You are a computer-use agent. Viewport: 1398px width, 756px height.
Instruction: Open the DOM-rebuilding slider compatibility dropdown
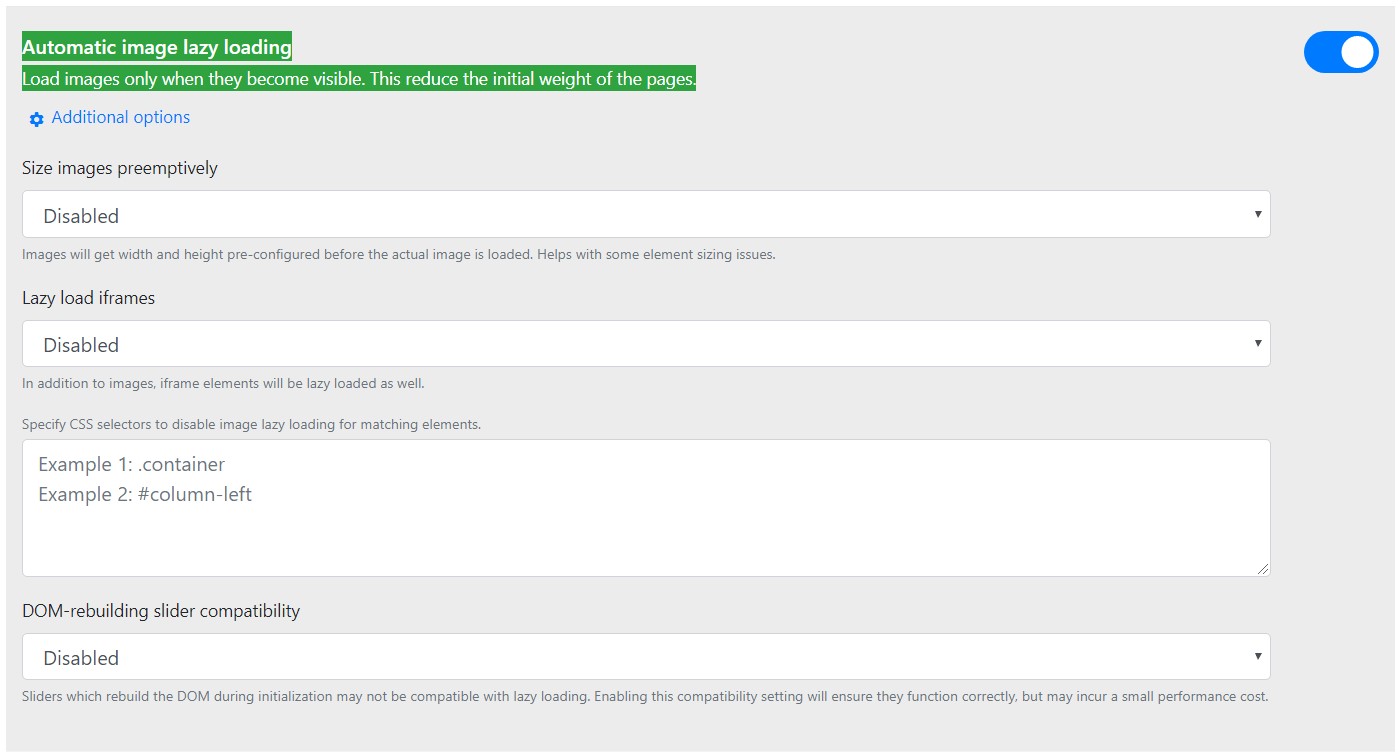click(x=645, y=657)
